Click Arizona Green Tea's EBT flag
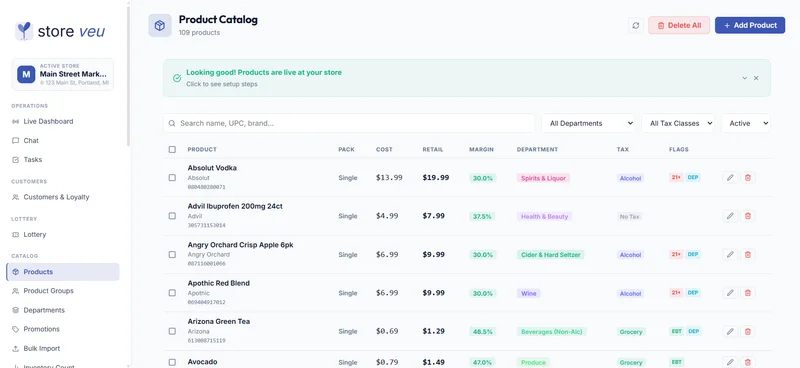Image resolution: width=800 pixels, height=368 pixels. click(677, 331)
